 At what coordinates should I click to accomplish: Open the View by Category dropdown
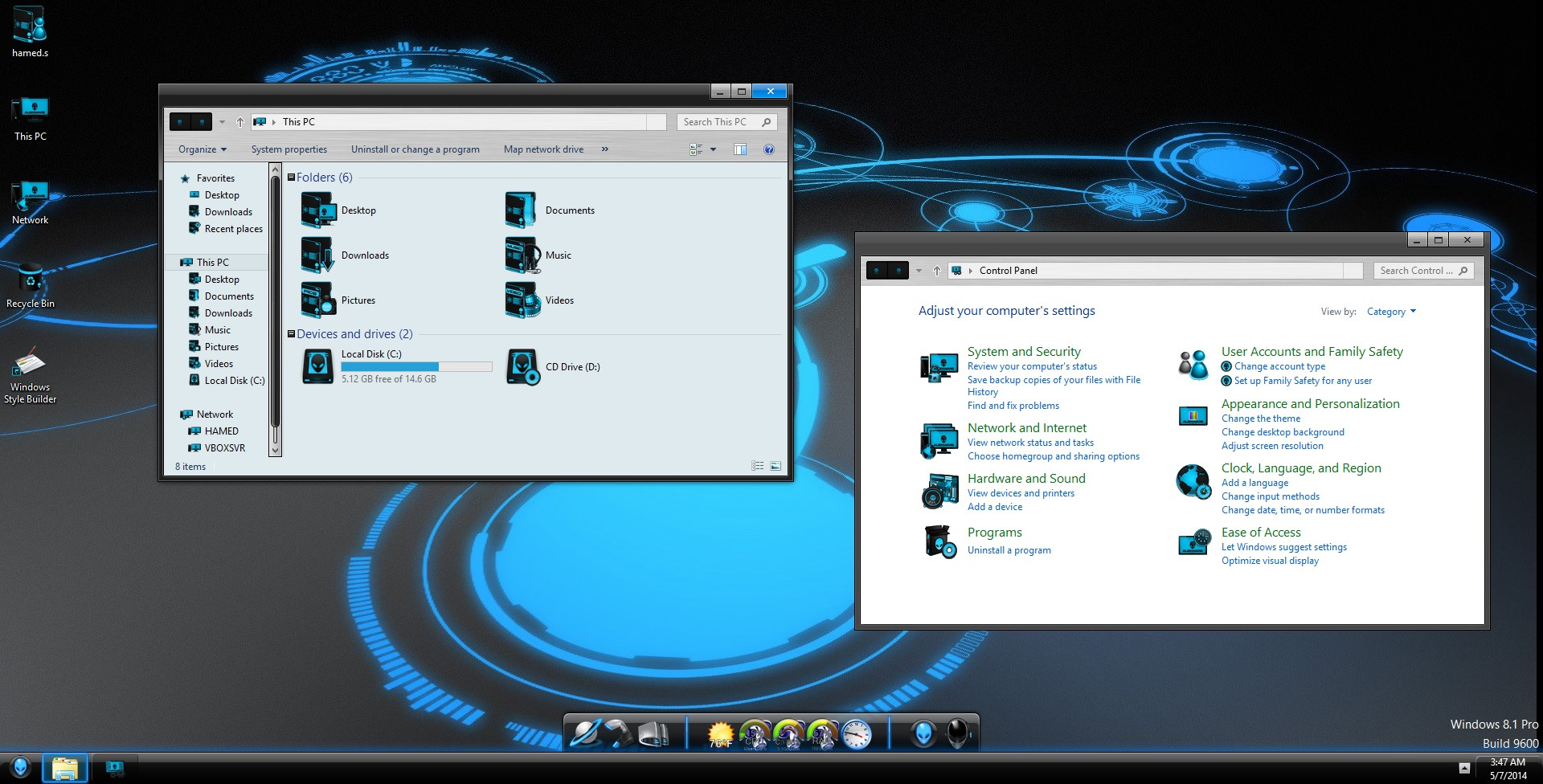click(1391, 312)
